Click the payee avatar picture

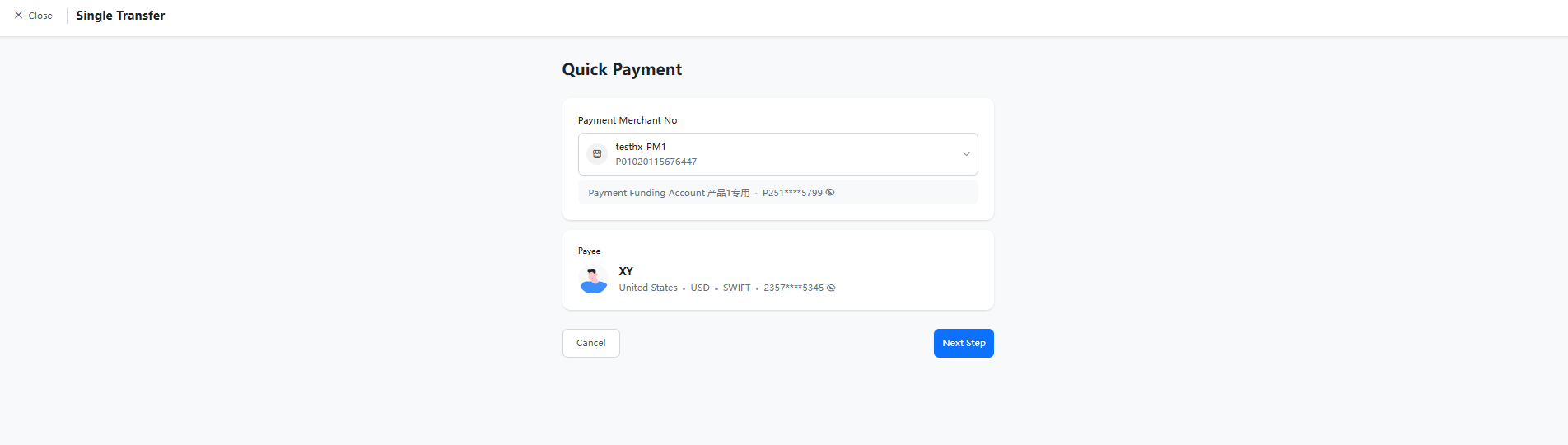click(594, 279)
